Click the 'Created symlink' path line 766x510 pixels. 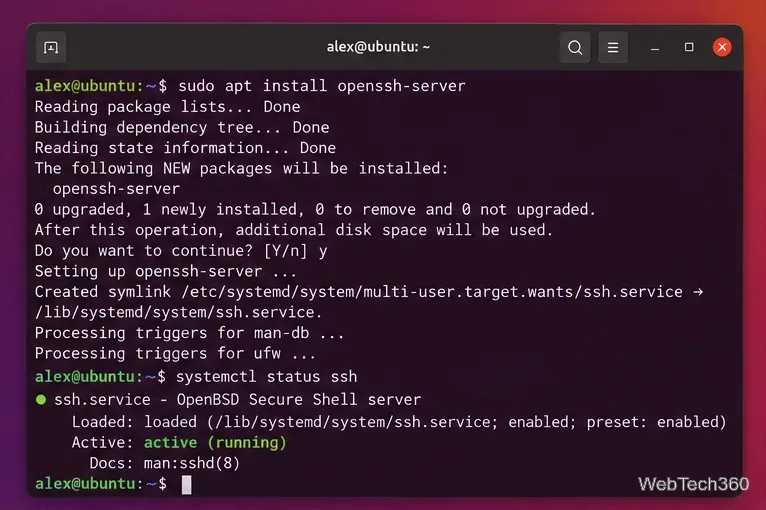click(x=369, y=292)
